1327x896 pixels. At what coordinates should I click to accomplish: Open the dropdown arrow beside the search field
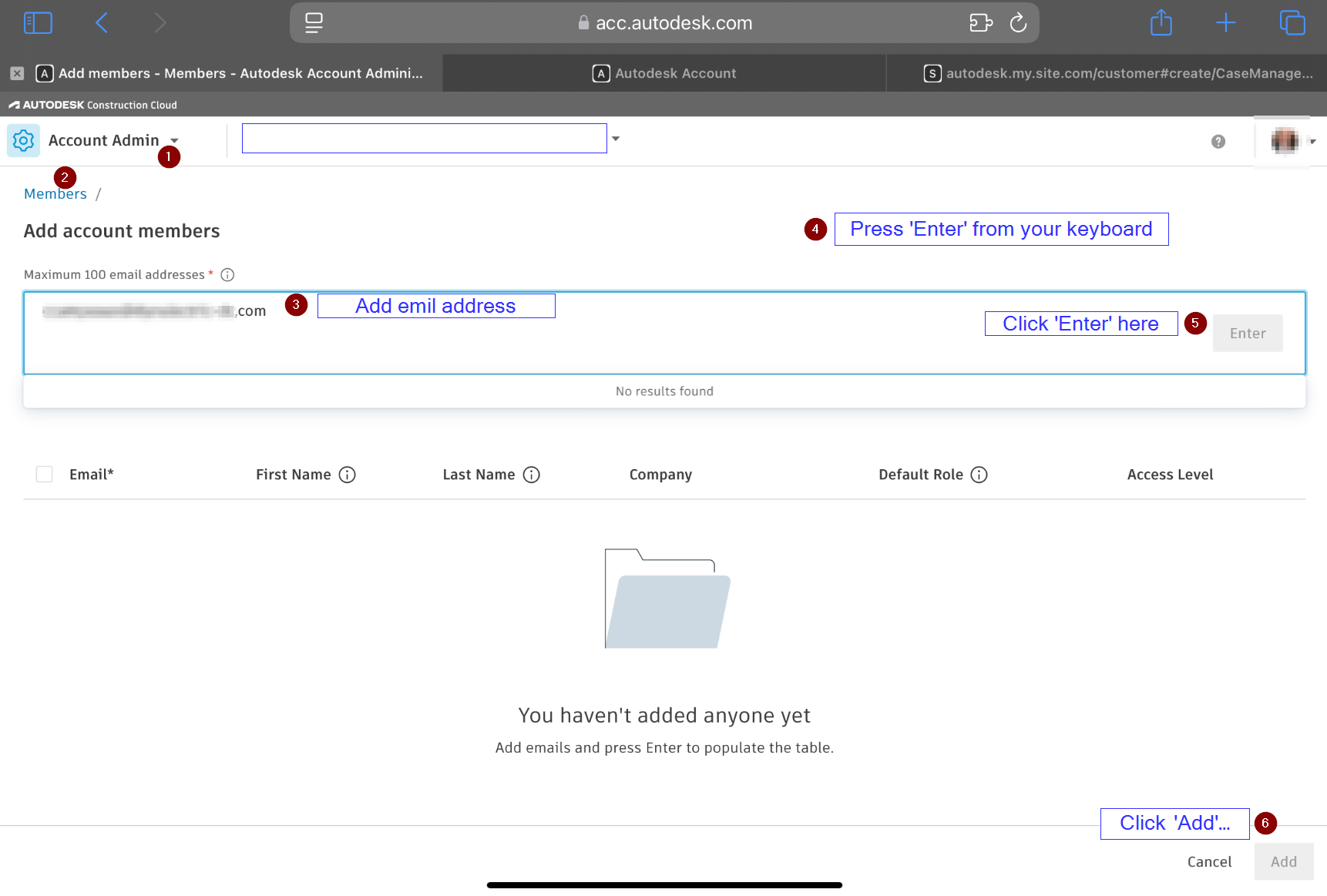(616, 138)
